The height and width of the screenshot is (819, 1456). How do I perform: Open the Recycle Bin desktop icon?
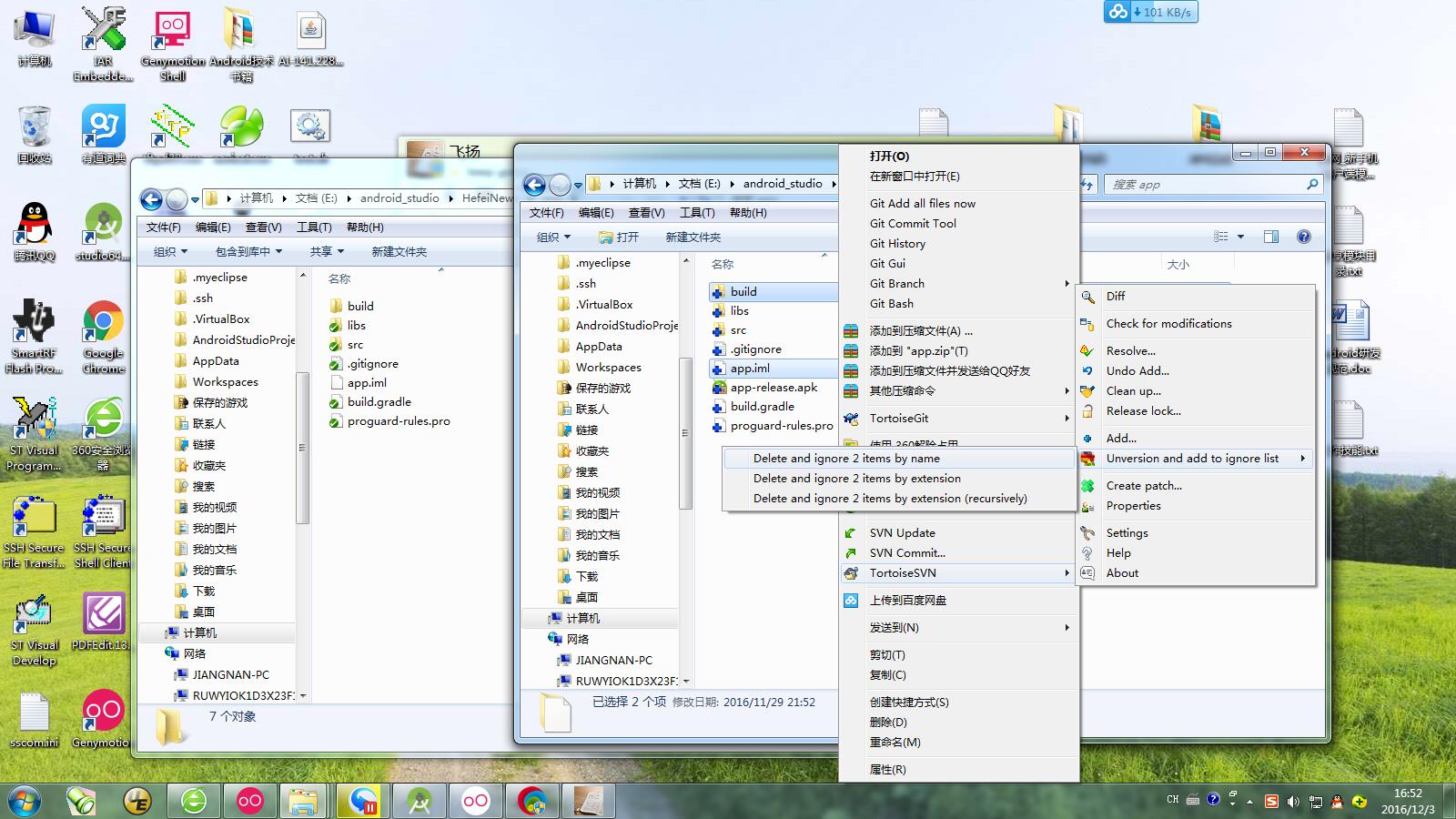coord(35,135)
